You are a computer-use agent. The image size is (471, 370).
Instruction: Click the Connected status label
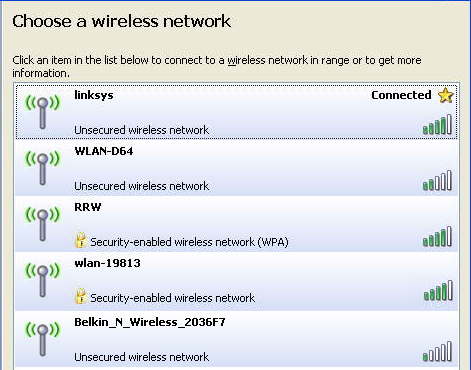point(401,95)
